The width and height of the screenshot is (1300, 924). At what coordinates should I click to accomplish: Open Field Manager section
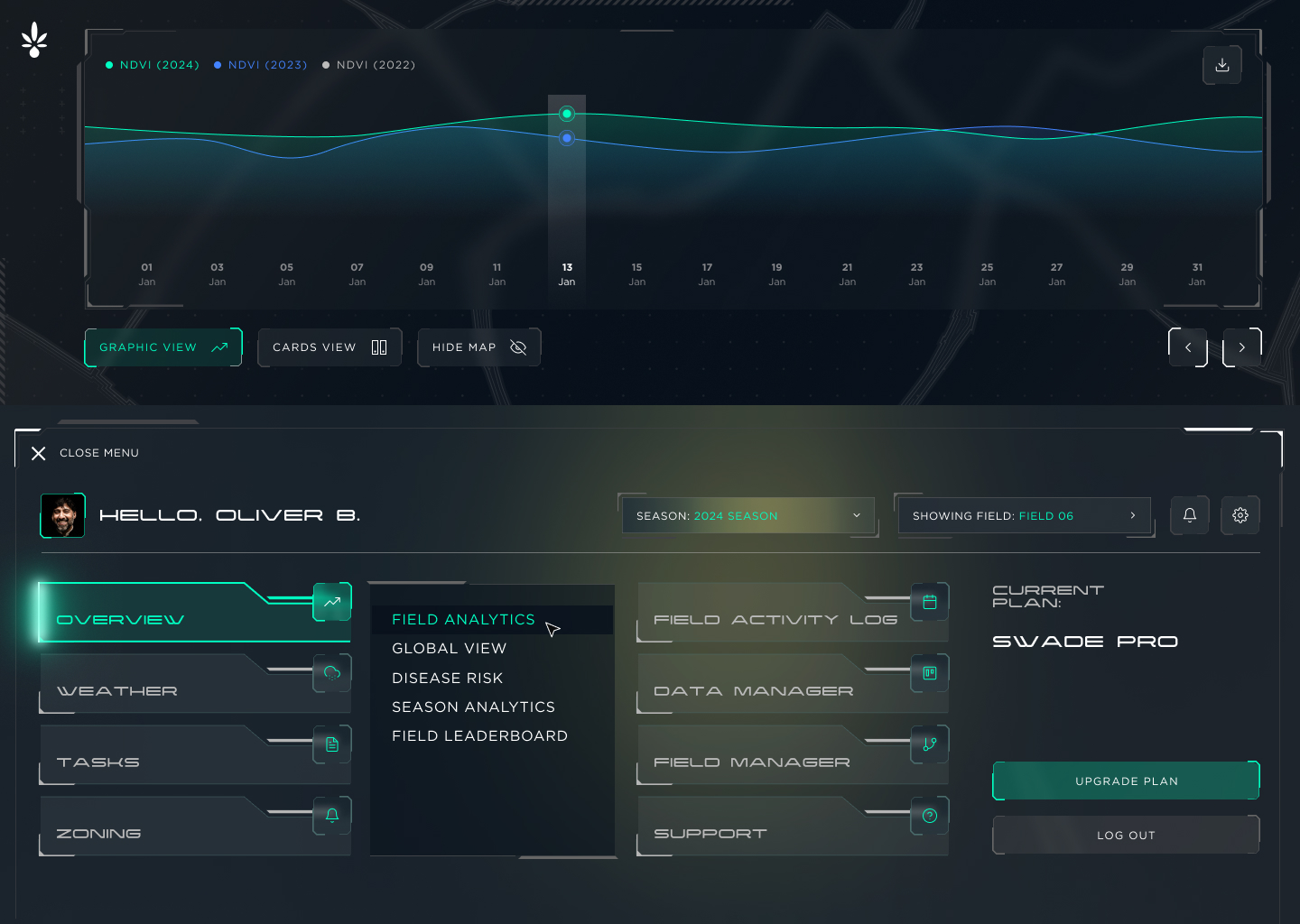792,754
